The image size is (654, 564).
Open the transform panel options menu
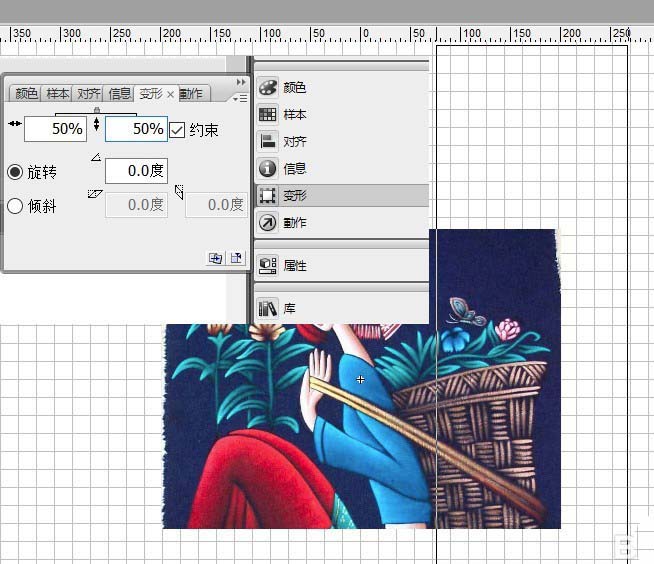point(240,98)
